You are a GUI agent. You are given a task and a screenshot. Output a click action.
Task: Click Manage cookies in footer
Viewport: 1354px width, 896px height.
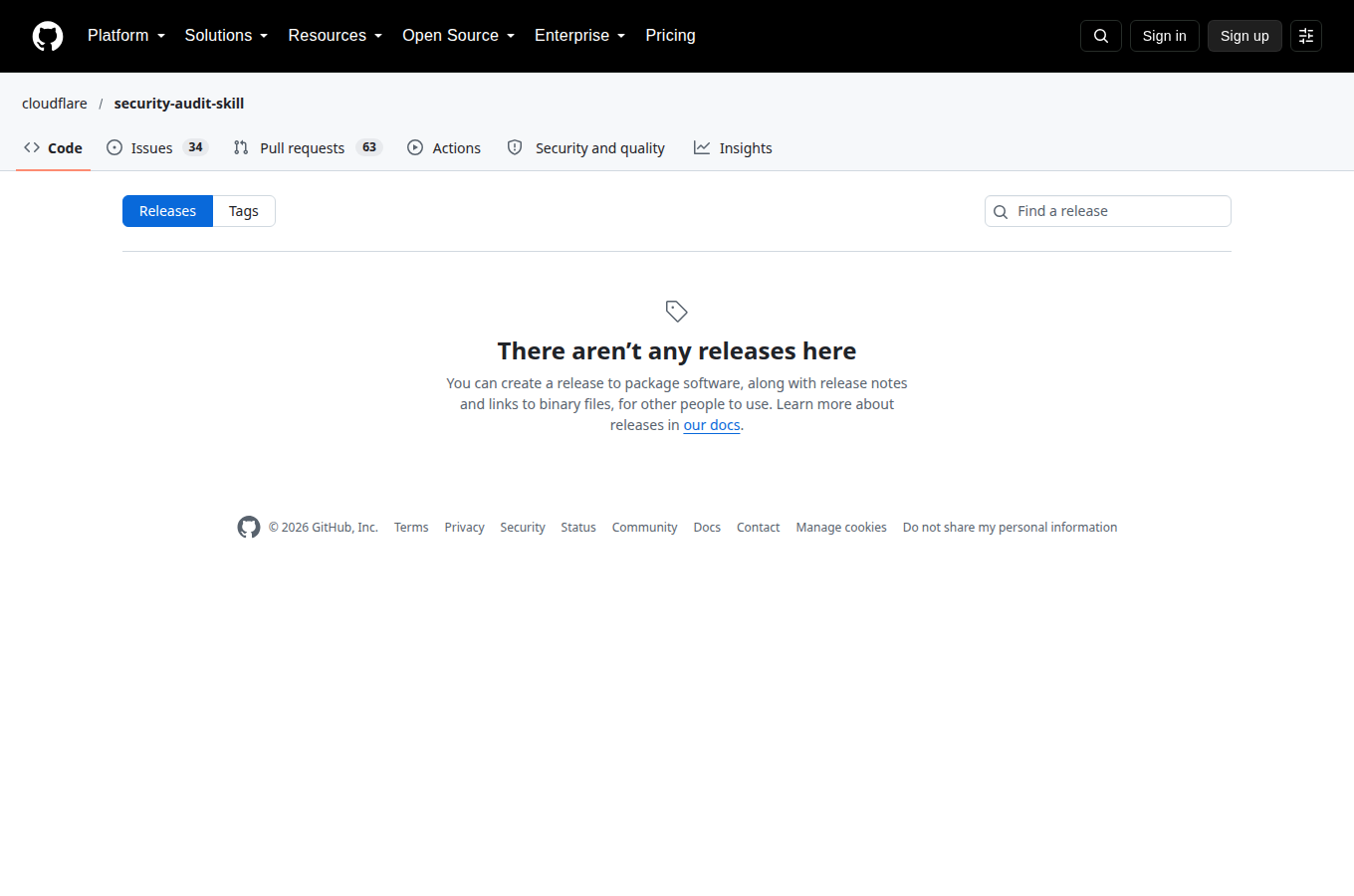[841, 528]
